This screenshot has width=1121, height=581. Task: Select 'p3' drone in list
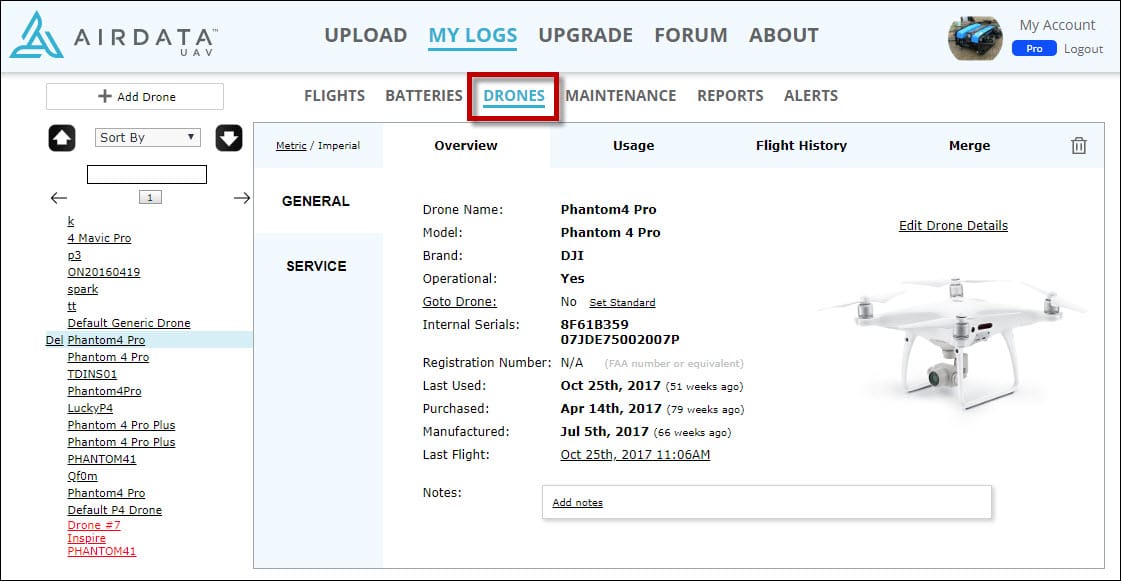74,255
